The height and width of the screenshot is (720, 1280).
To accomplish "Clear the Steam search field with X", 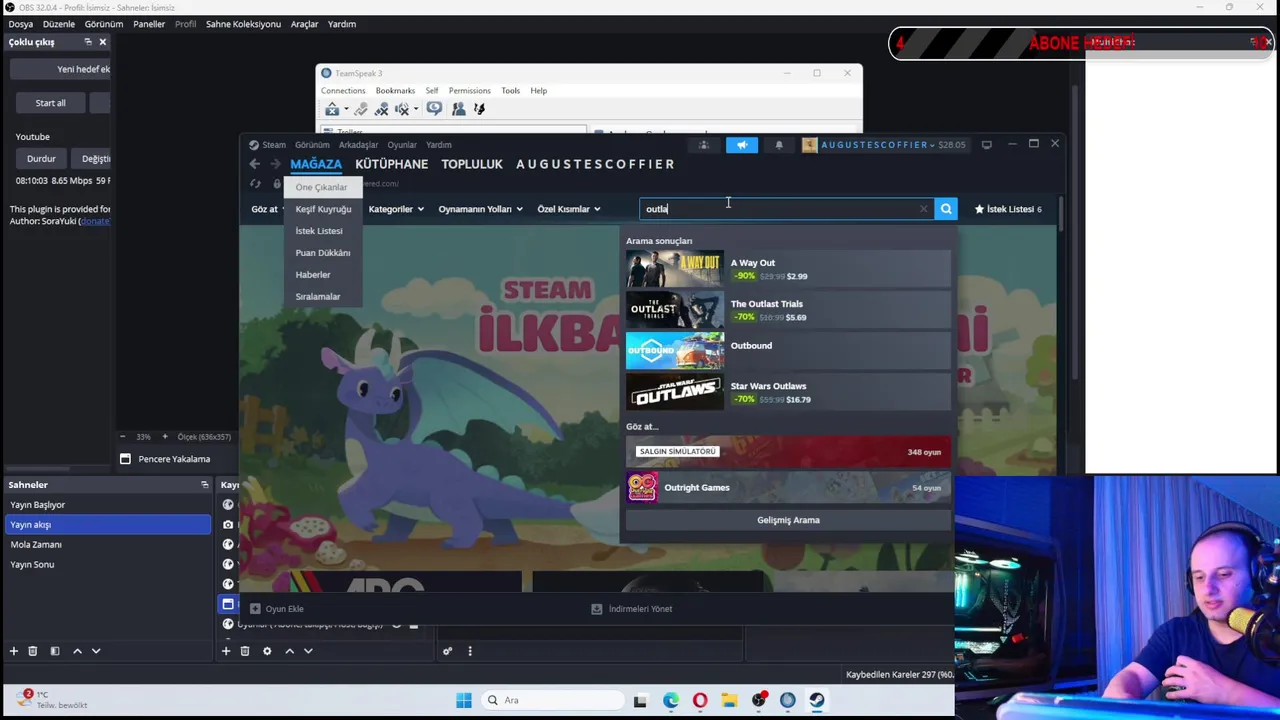I will pyautogui.click(x=923, y=209).
